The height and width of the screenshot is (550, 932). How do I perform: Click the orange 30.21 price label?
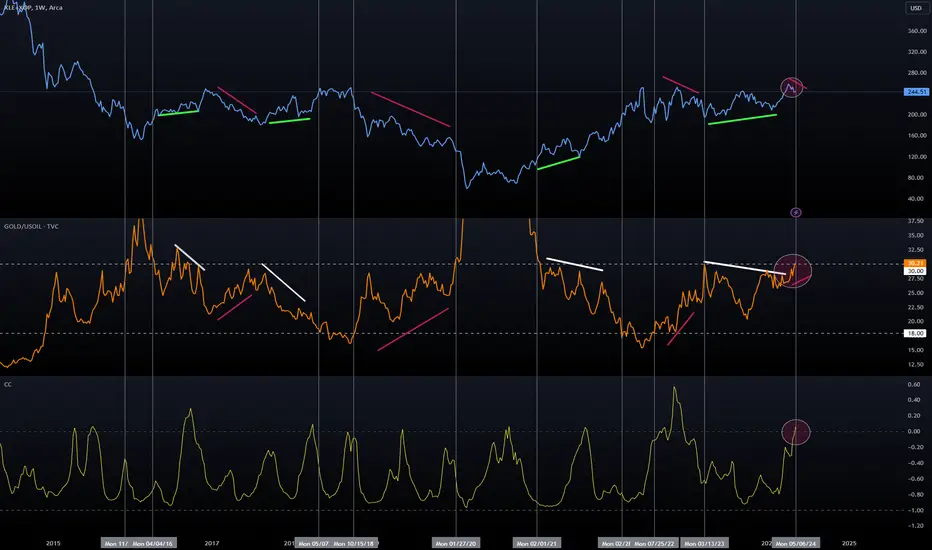[916, 263]
